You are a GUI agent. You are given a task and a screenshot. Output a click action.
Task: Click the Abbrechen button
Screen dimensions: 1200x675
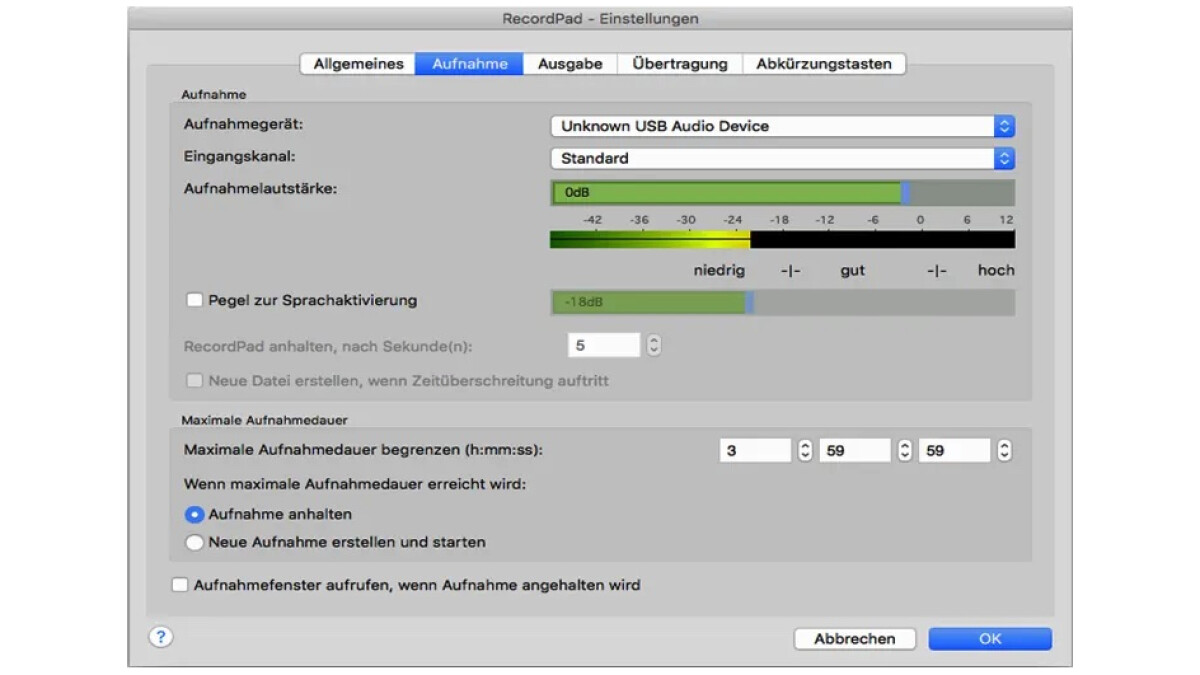point(854,639)
